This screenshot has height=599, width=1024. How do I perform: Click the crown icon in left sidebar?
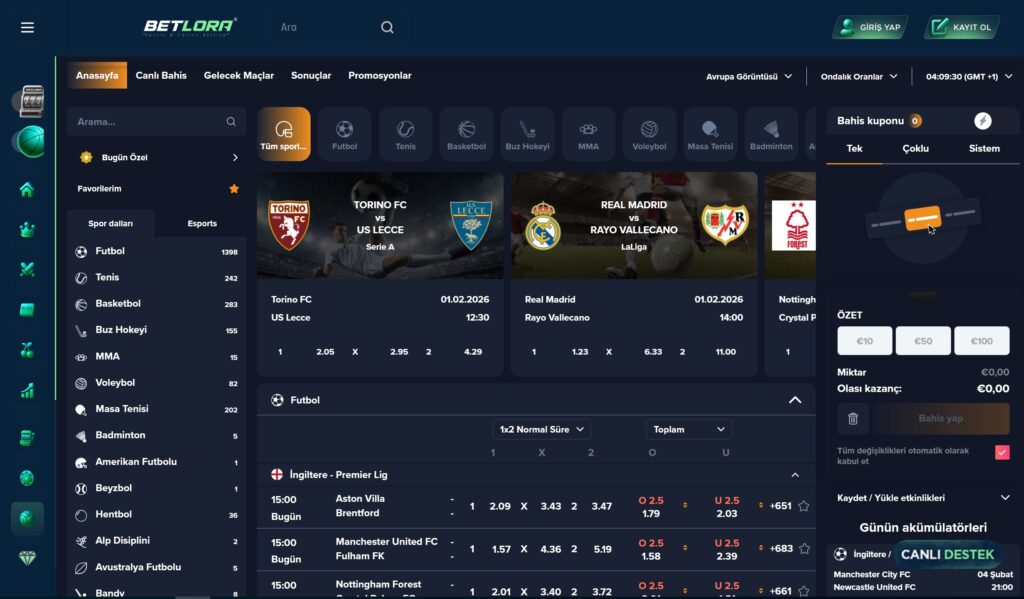tap(27, 229)
